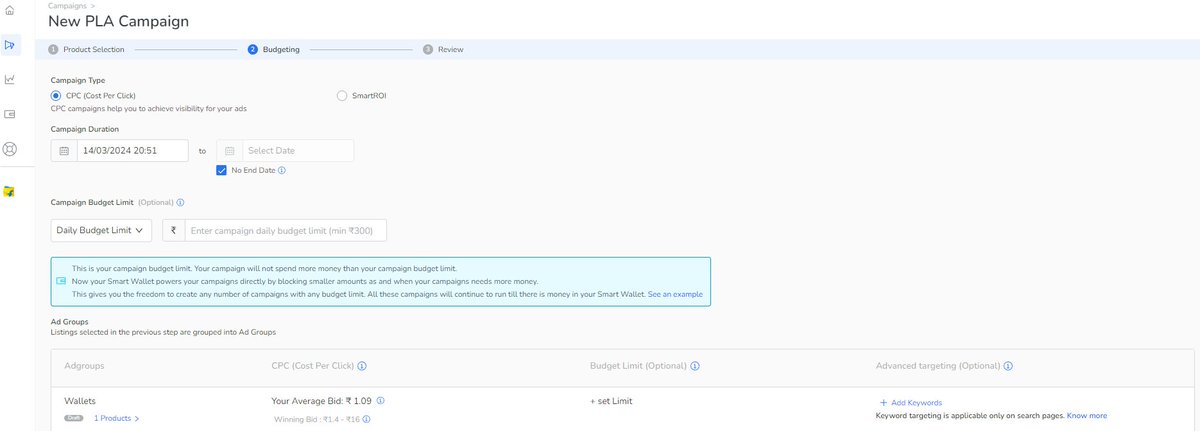1200x431 pixels.
Task: Click the Wallets adgroup name
Action: tap(80, 400)
